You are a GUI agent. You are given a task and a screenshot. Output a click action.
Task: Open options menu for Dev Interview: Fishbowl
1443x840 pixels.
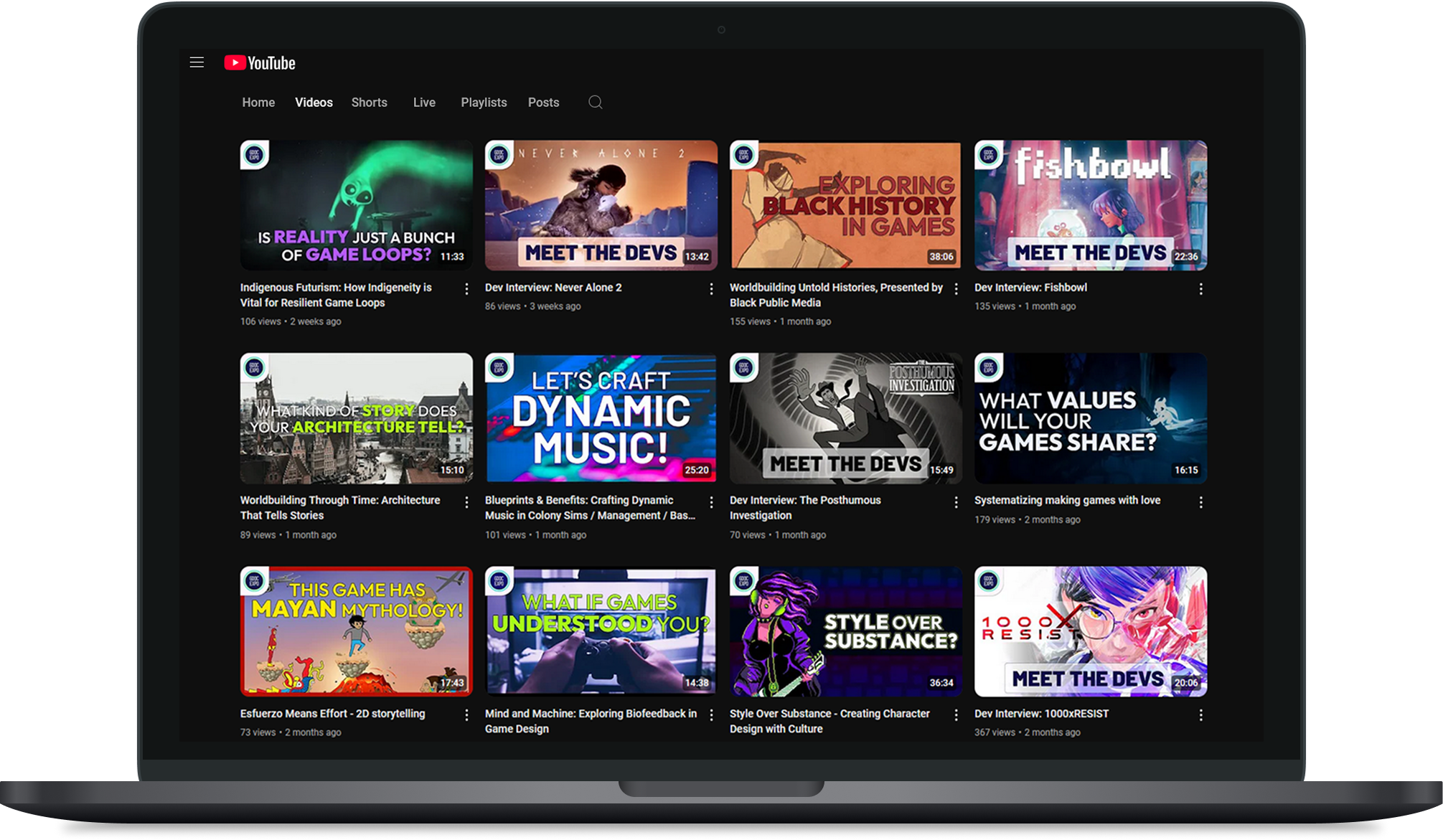(1200, 288)
